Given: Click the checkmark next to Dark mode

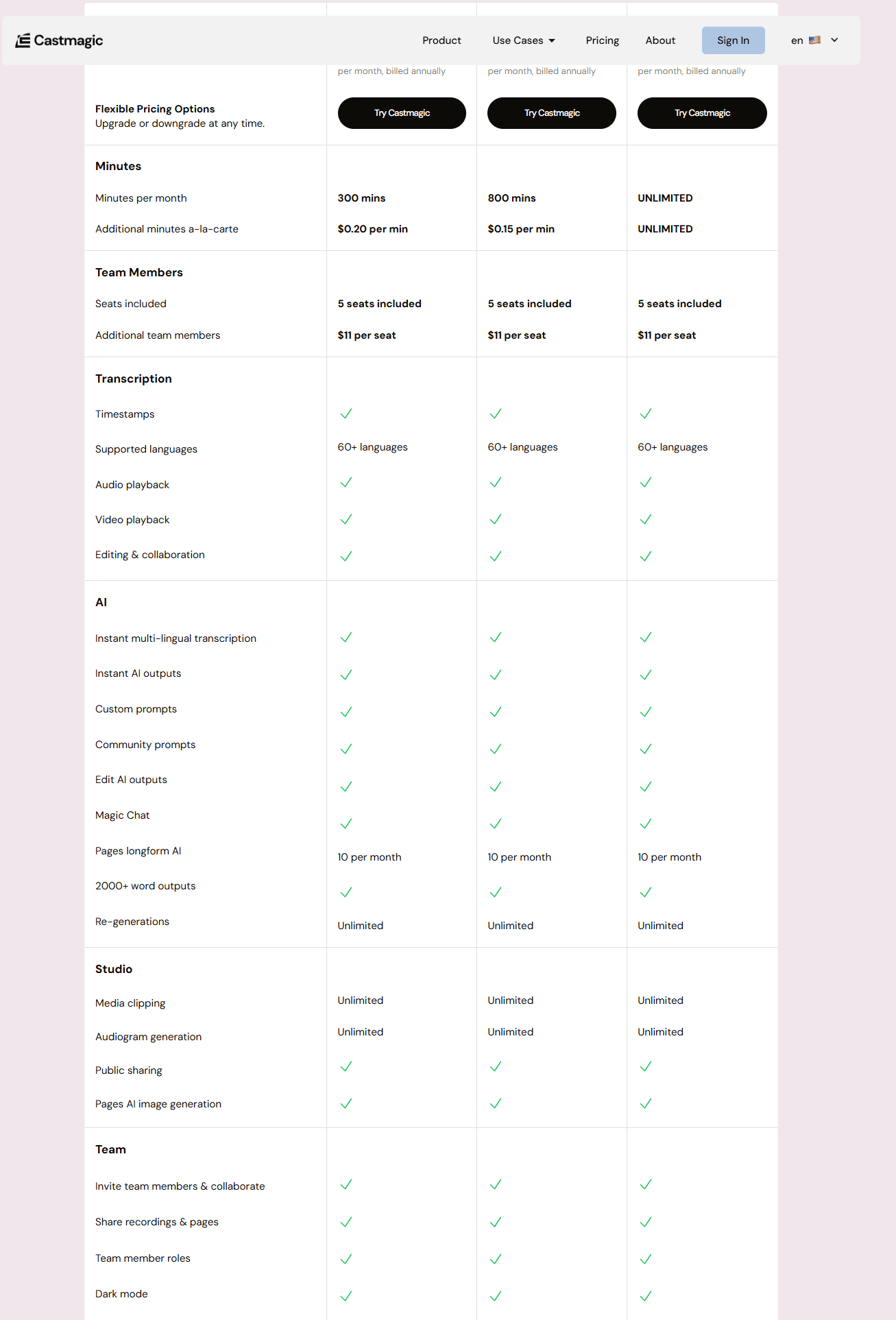Looking at the screenshot, I should click(x=346, y=1295).
